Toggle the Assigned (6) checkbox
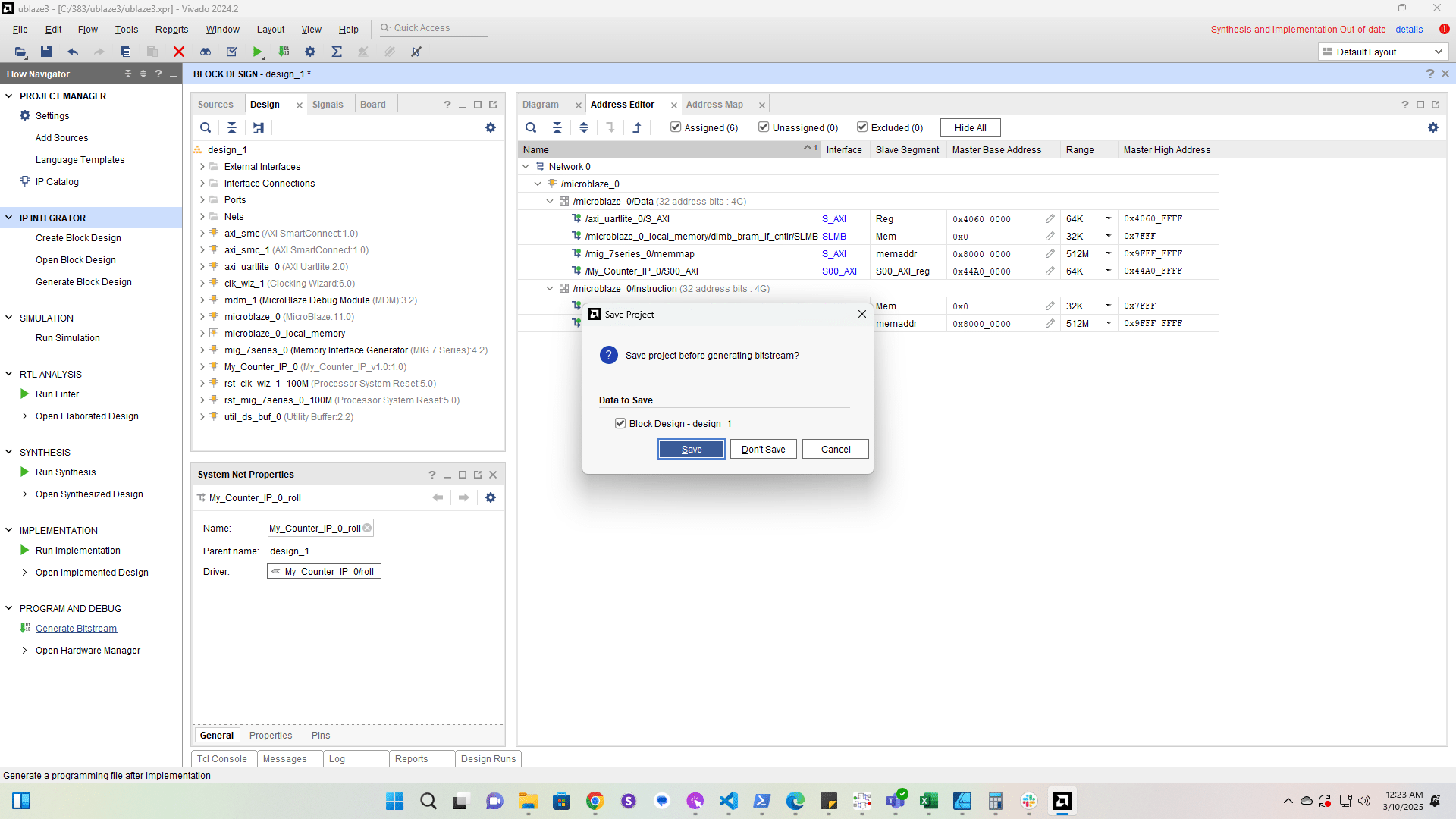Image resolution: width=1456 pixels, height=819 pixels. coord(676,127)
